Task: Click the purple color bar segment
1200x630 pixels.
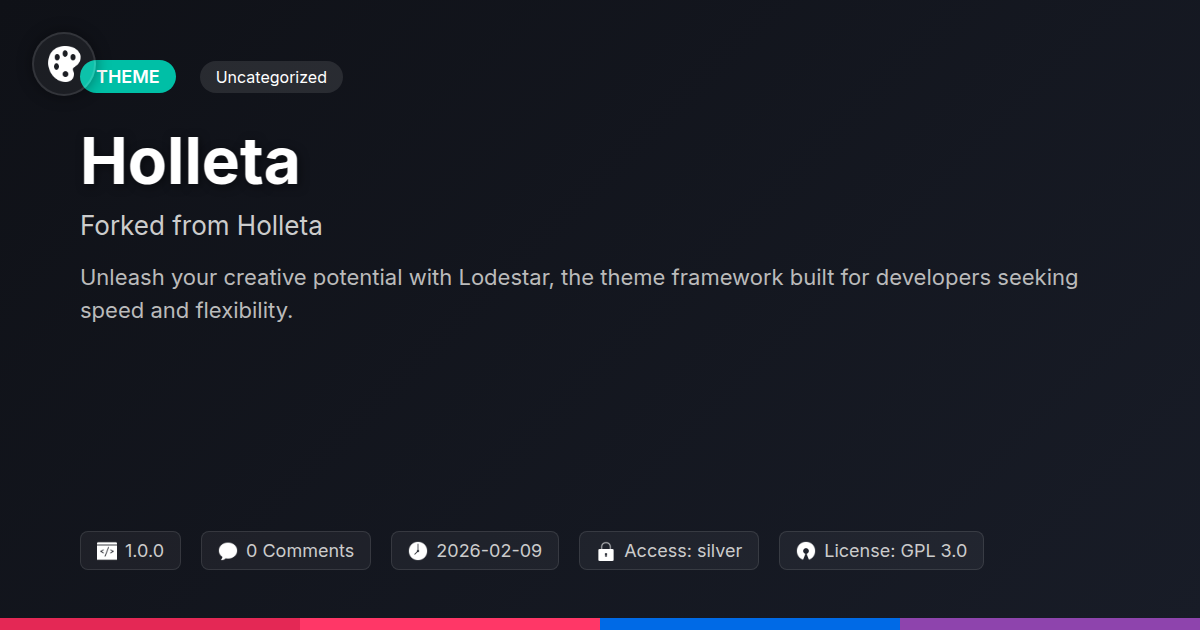Action: (x=1050, y=623)
